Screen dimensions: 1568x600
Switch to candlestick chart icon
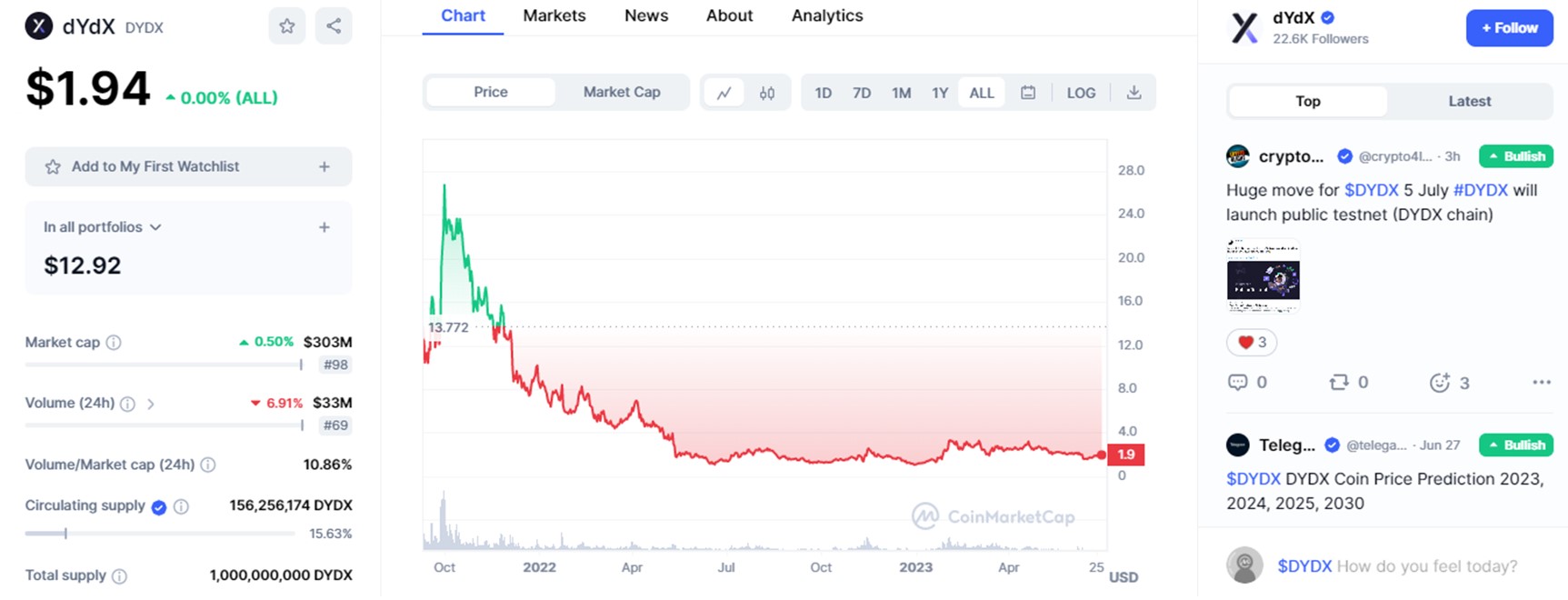[x=767, y=93]
